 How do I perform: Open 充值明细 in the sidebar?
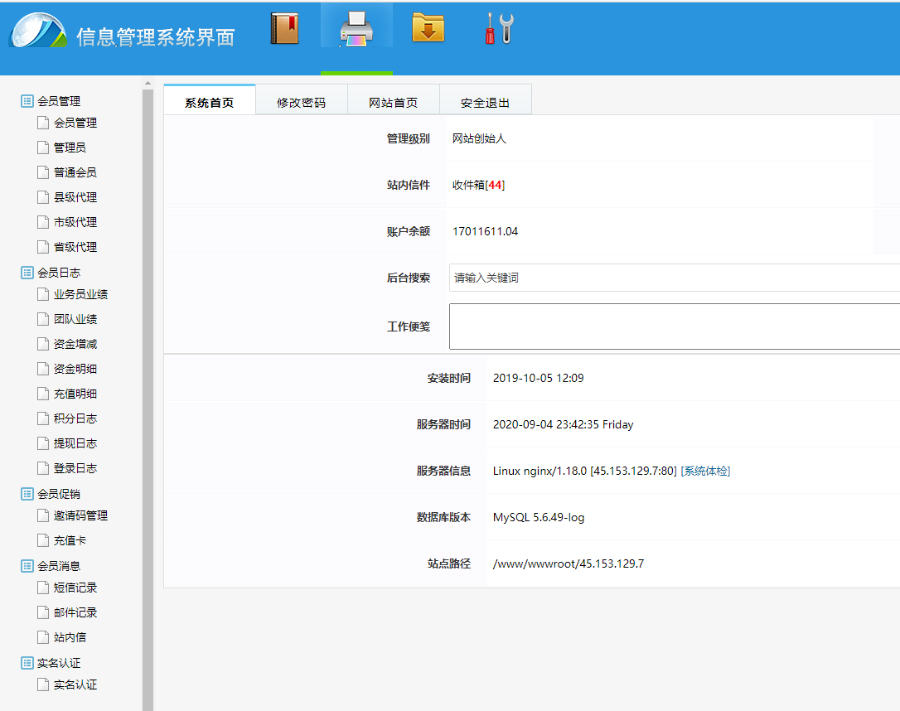(x=75, y=394)
